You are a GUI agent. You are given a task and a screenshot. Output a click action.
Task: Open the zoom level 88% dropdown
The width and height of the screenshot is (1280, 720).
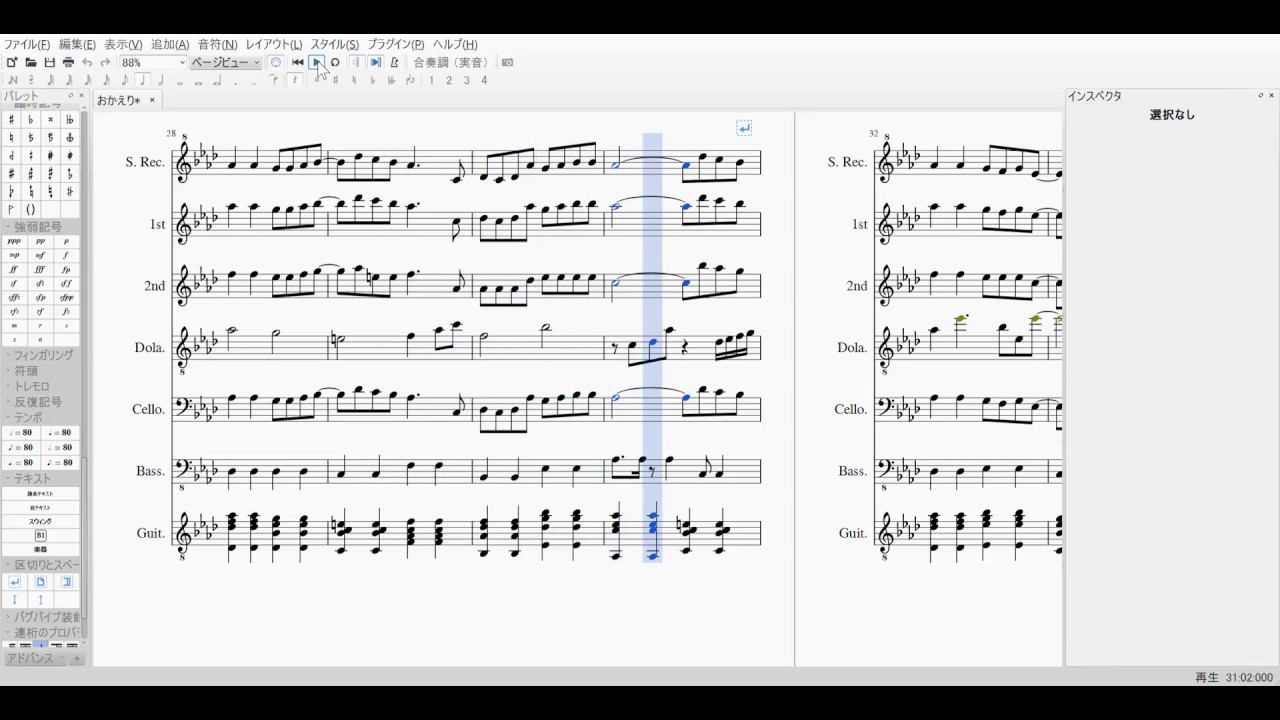(153, 62)
